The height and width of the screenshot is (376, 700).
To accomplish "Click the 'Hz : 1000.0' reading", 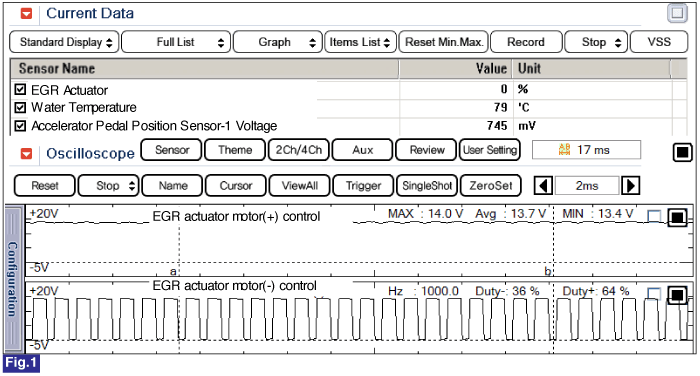I will (x=423, y=291).
